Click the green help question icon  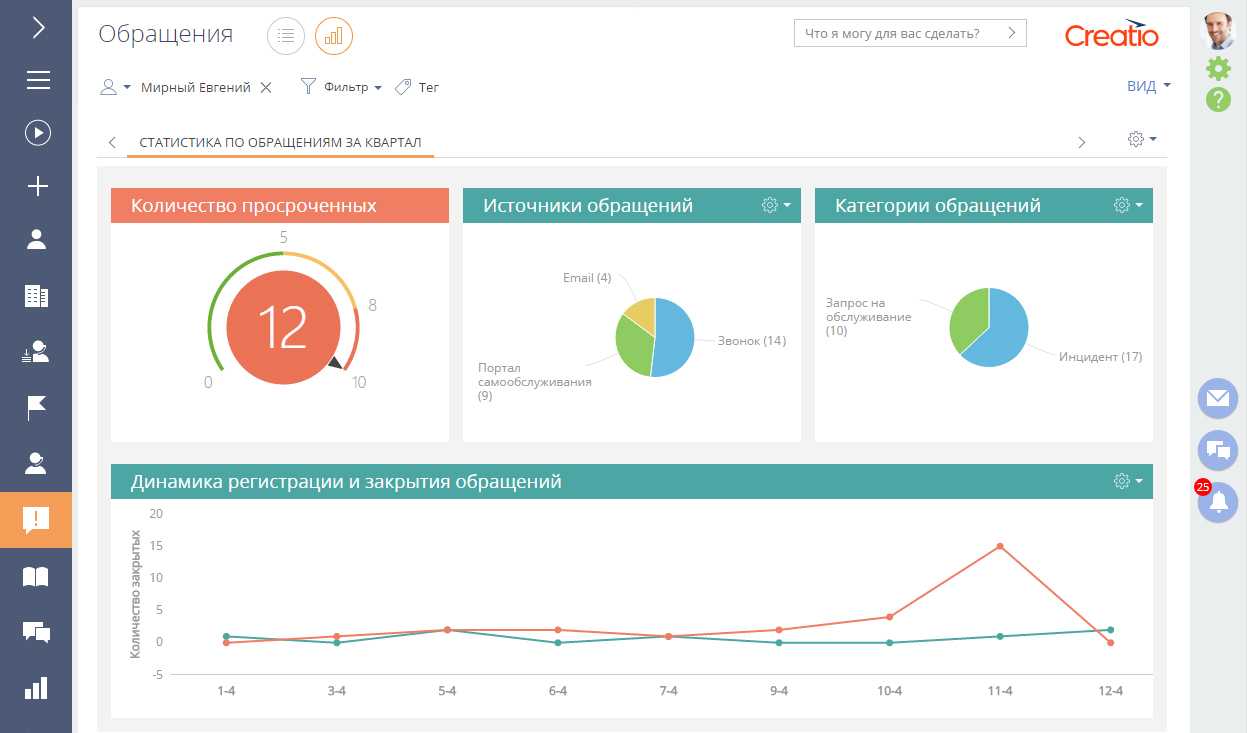tap(1218, 100)
